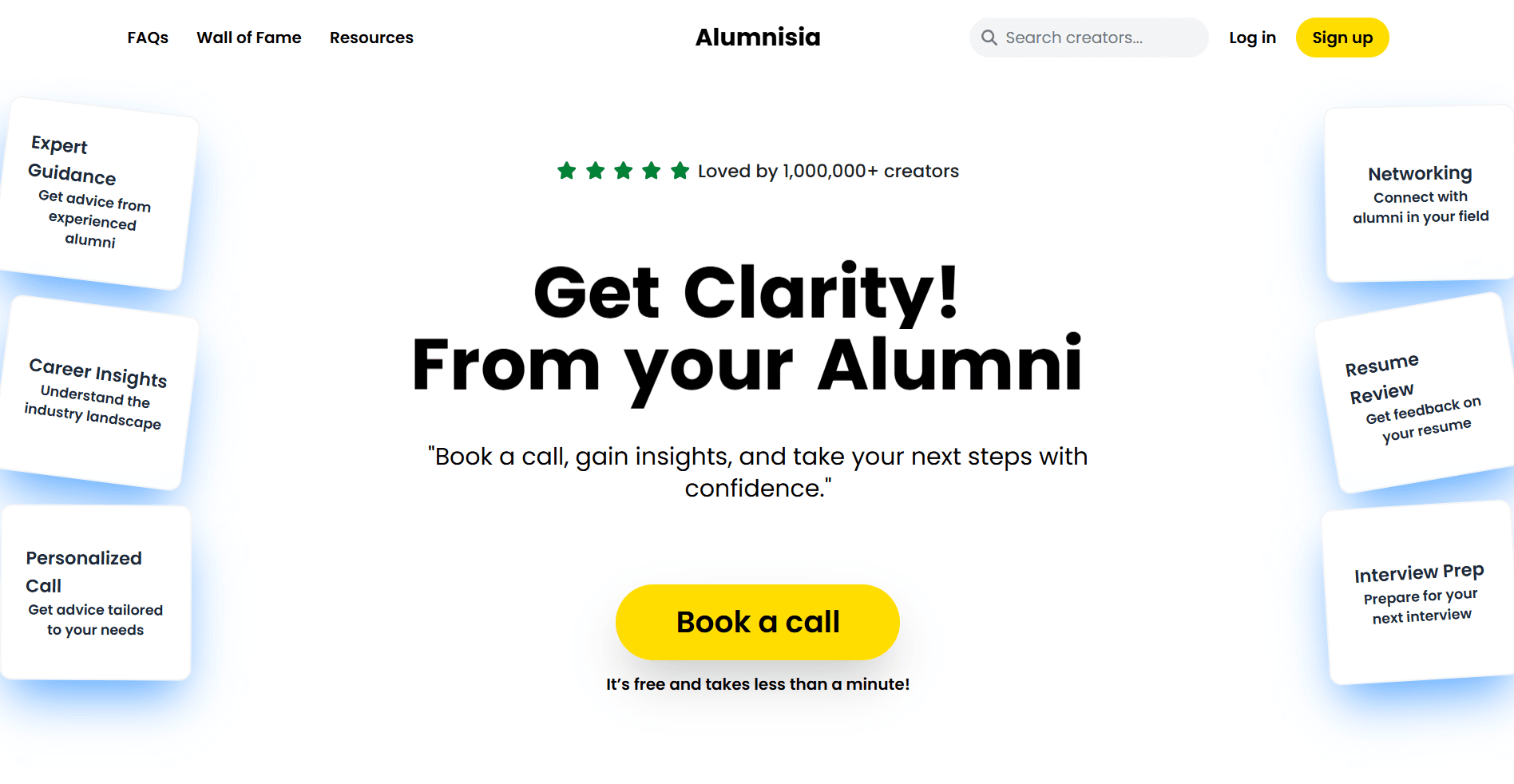Click the third green rating star

coord(624,170)
